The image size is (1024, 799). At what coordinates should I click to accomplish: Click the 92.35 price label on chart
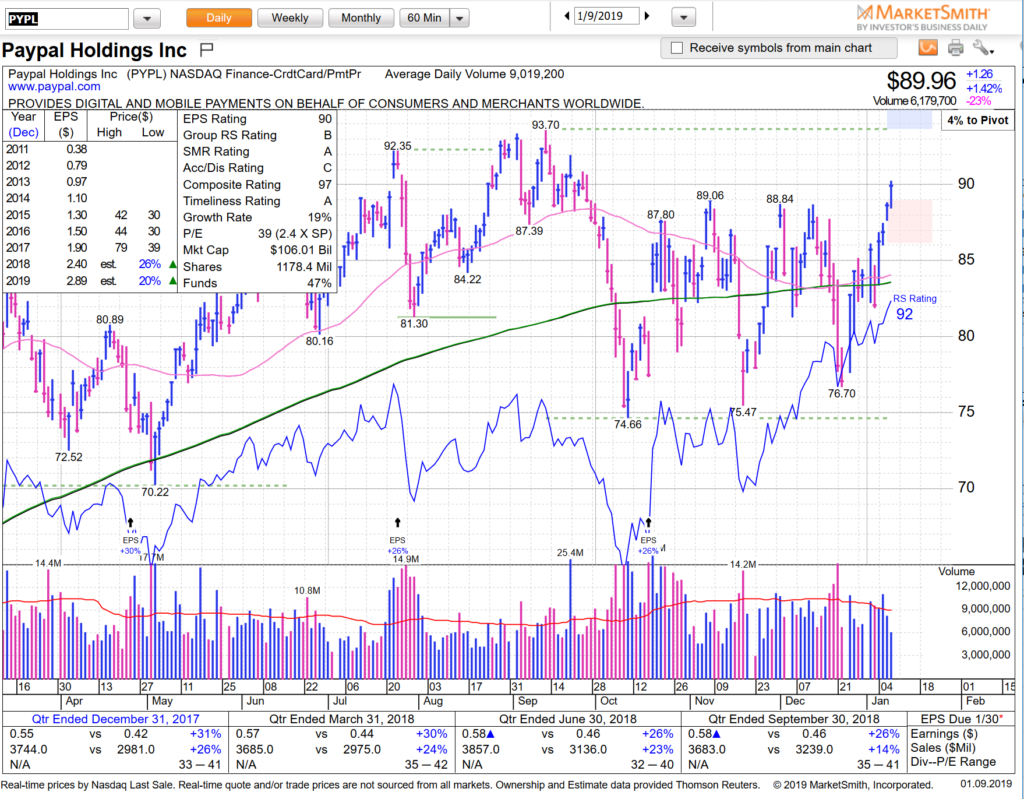(398, 146)
